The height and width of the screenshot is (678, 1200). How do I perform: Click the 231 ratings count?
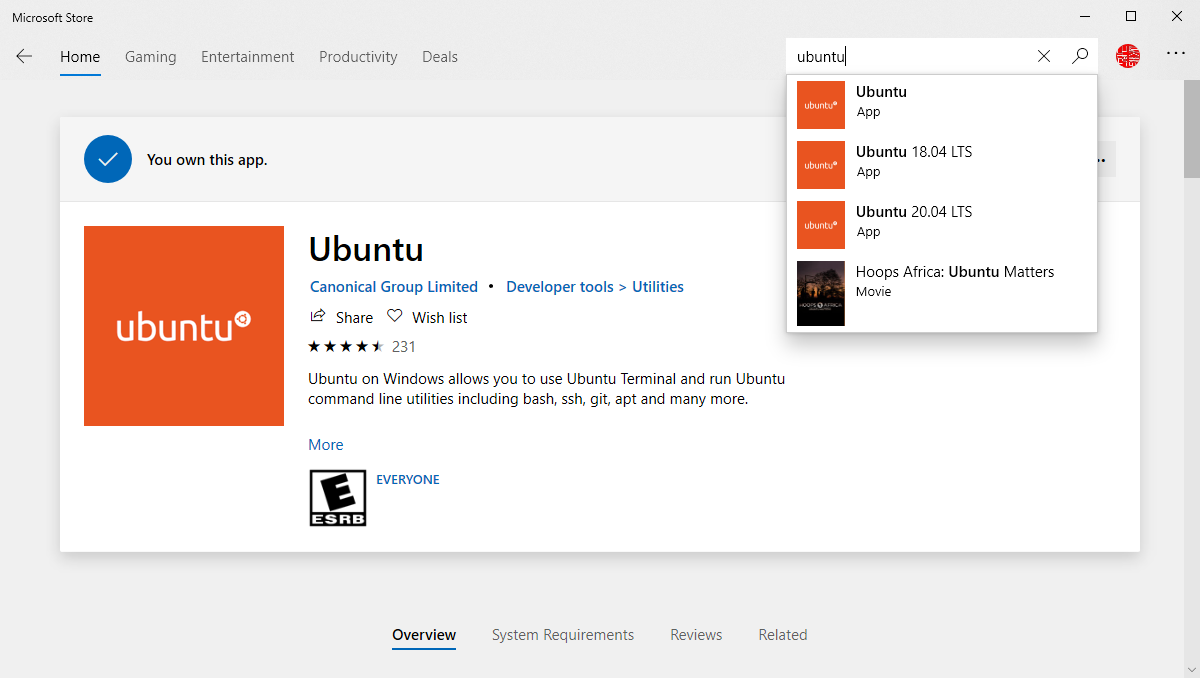click(x=404, y=347)
